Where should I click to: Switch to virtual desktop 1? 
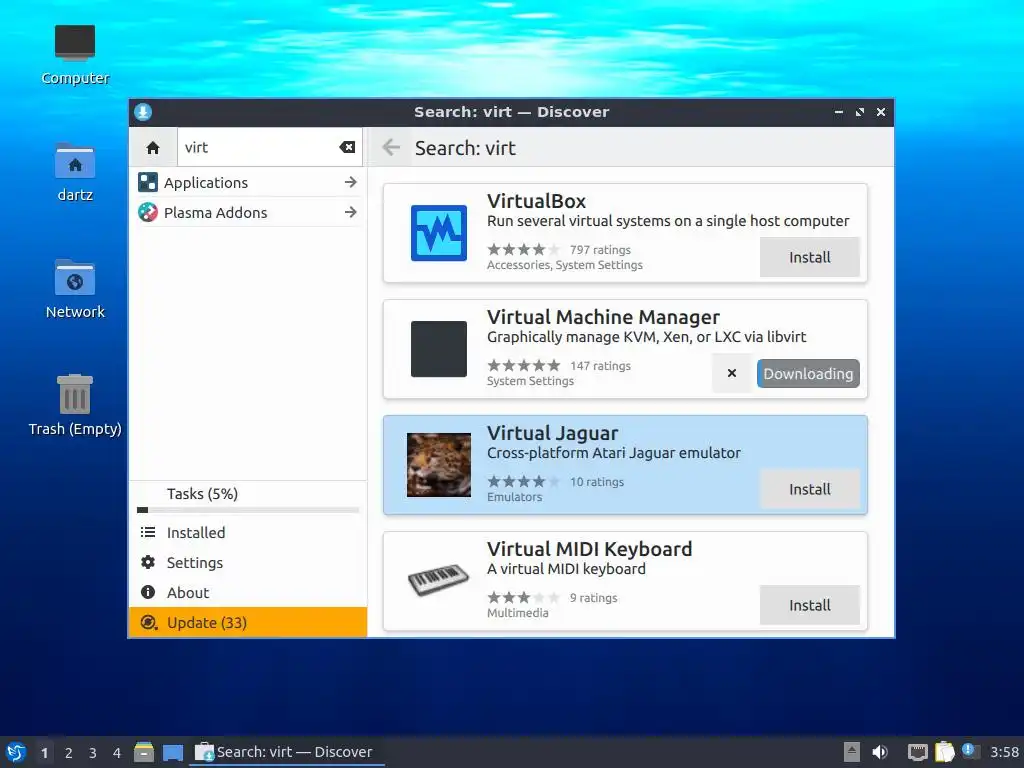pyautogui.click(x=44, y=753)
